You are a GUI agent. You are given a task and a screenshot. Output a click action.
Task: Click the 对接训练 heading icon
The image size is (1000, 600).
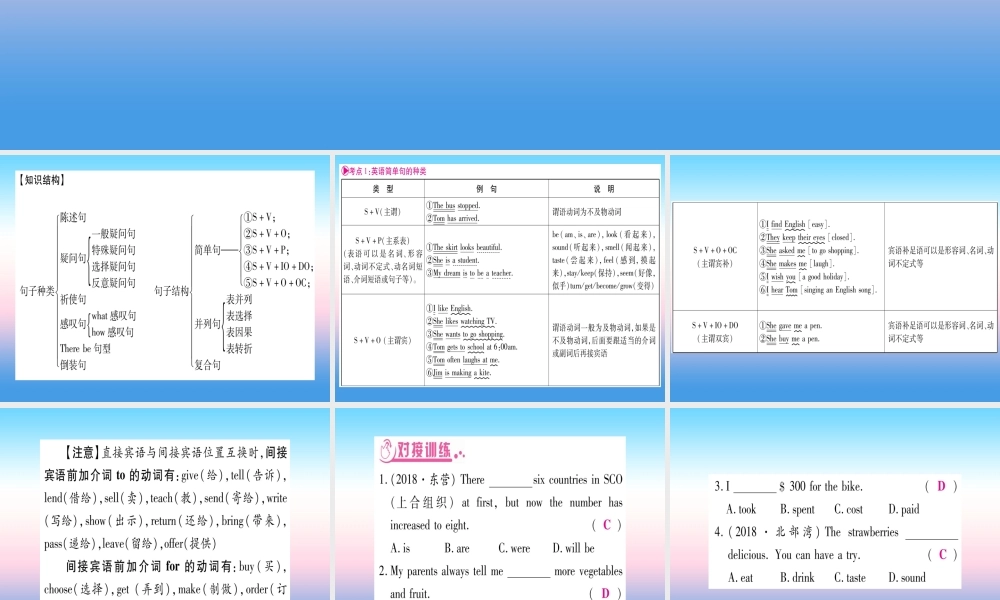point(386,451)
